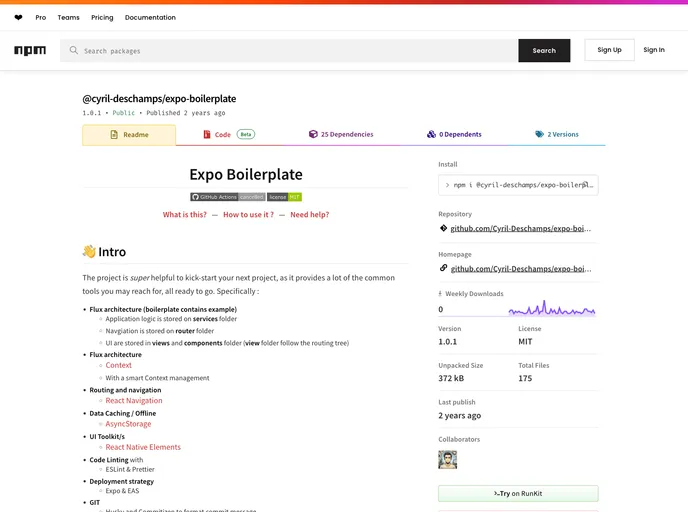
Task: Click the Readme tab file icon
Action: tap(114, 135)
